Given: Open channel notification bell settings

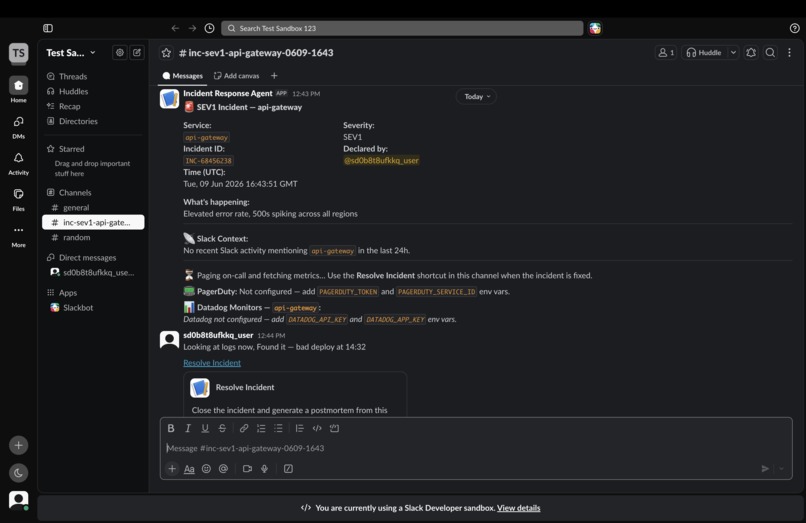Looking at the screenshot, I should [751, 52].
